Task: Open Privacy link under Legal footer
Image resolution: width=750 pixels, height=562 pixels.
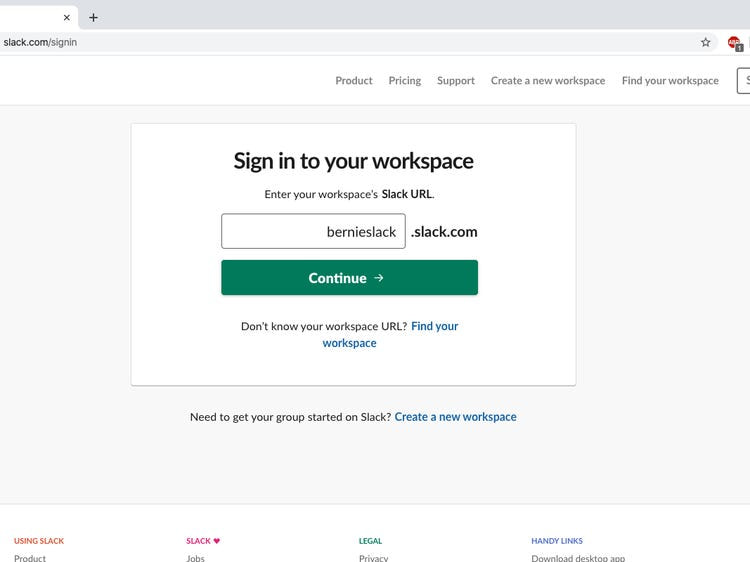Action: [x=373, y=557]
